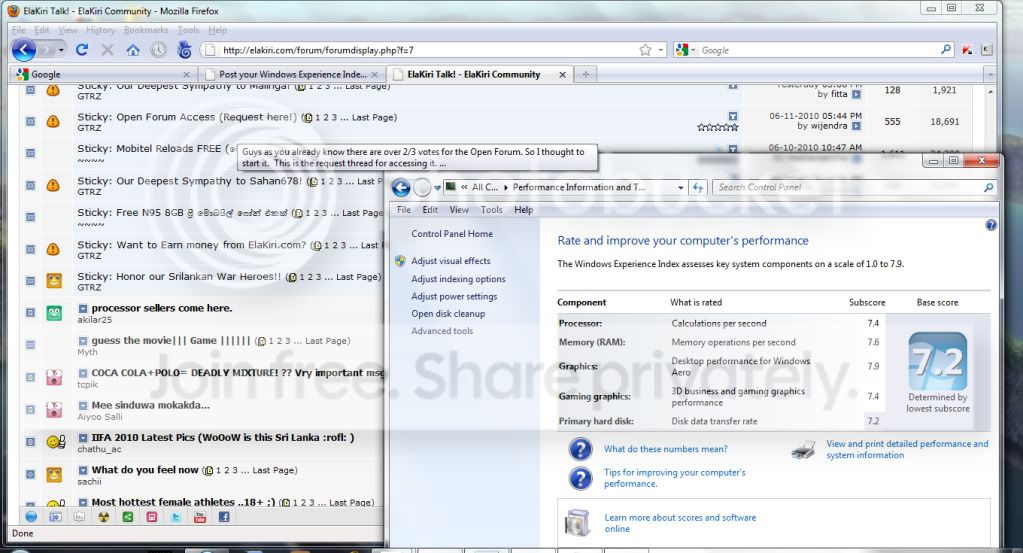Refresh Control Panel address bar
This screenshot has width=1023, height=553.
pos(698,187)
